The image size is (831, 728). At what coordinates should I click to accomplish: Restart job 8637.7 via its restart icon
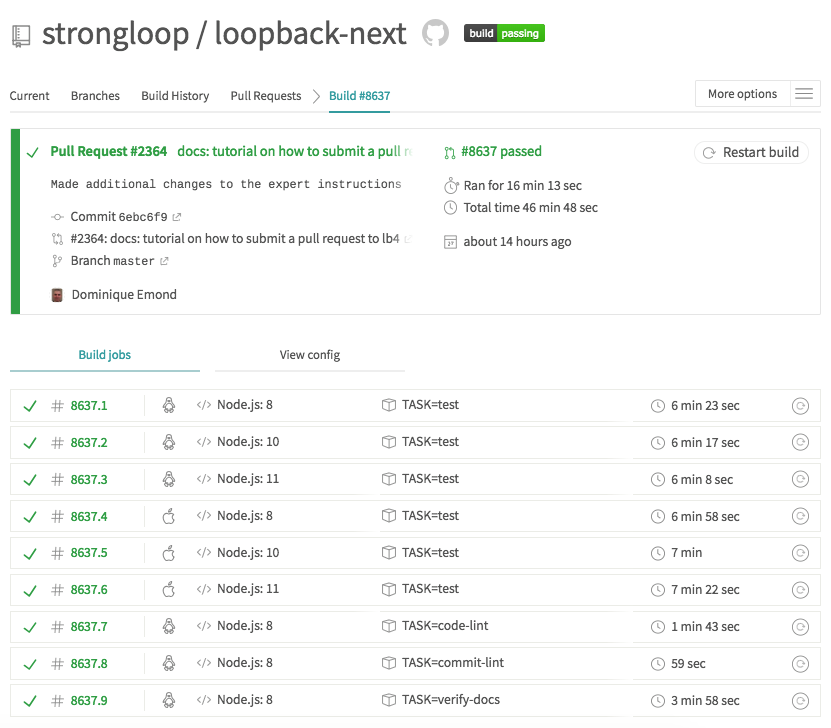(x=800, y=627)
